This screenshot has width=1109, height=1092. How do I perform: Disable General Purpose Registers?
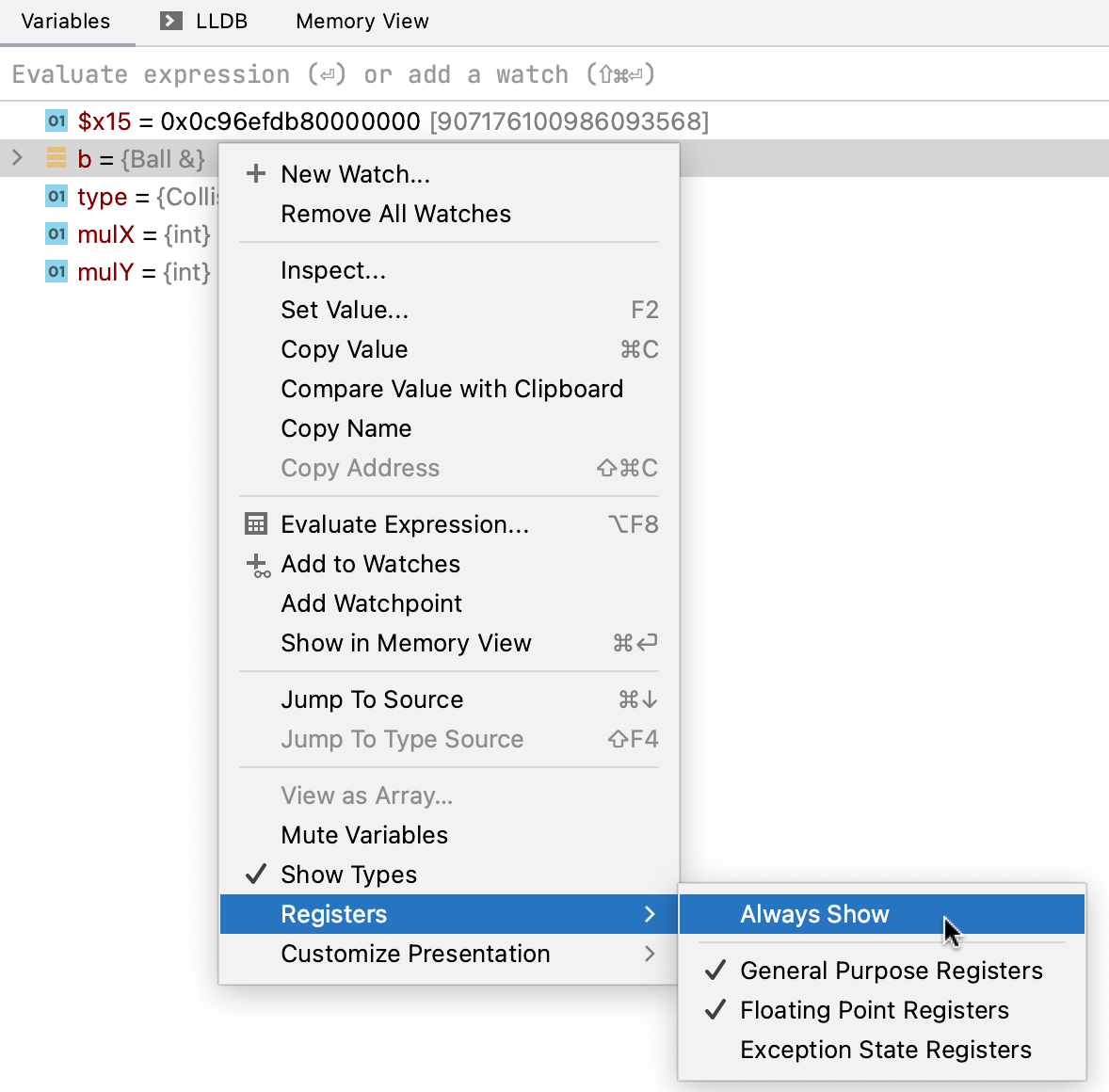[891, 971]
